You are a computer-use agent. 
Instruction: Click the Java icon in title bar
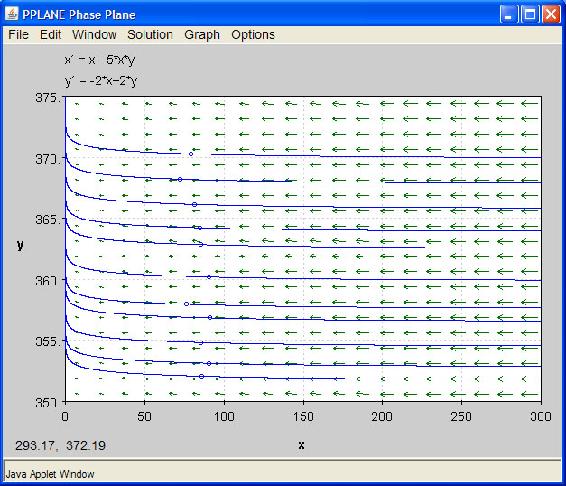pos(12,14)
